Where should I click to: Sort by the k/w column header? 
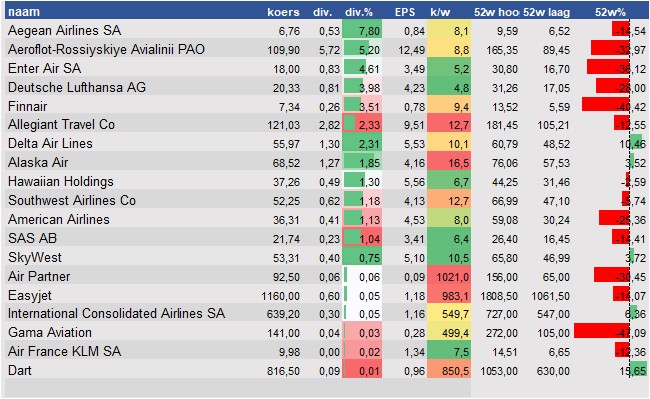click(440, 12)
